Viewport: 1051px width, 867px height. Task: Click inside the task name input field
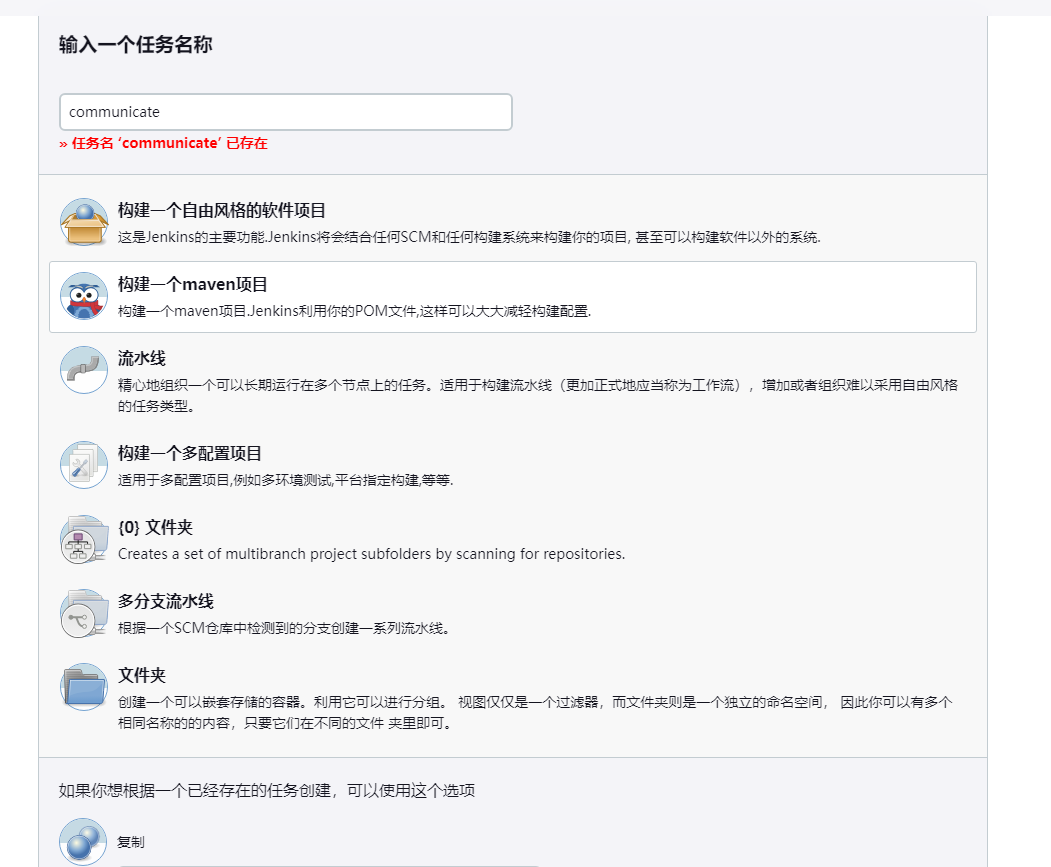tap(285, 111)
